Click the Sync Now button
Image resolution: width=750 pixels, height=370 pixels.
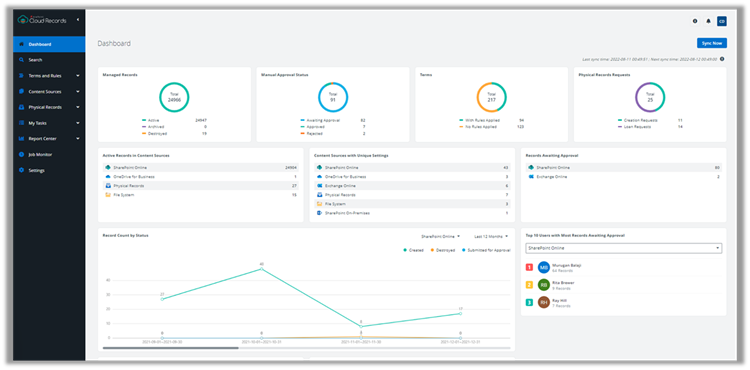coord(712,43)
